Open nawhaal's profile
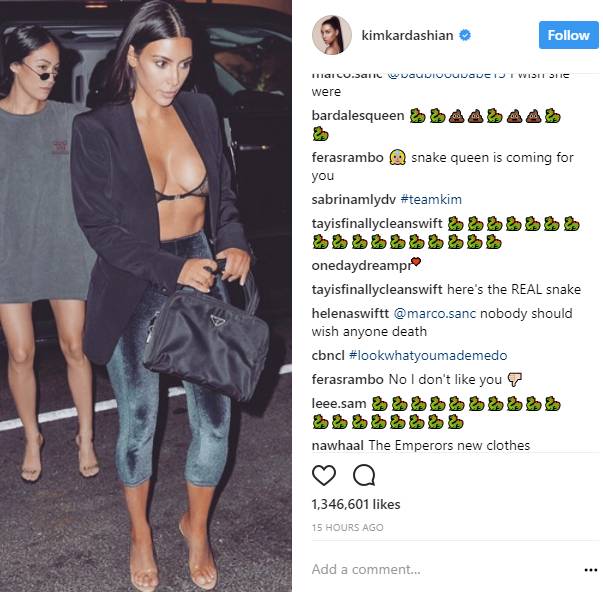The image size is (603, 592). [x=337, y=445]
